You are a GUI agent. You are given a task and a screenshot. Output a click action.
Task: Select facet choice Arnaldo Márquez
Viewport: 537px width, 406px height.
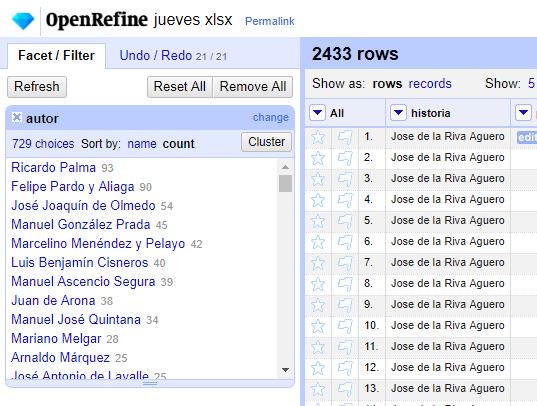[x=60, y=357]
